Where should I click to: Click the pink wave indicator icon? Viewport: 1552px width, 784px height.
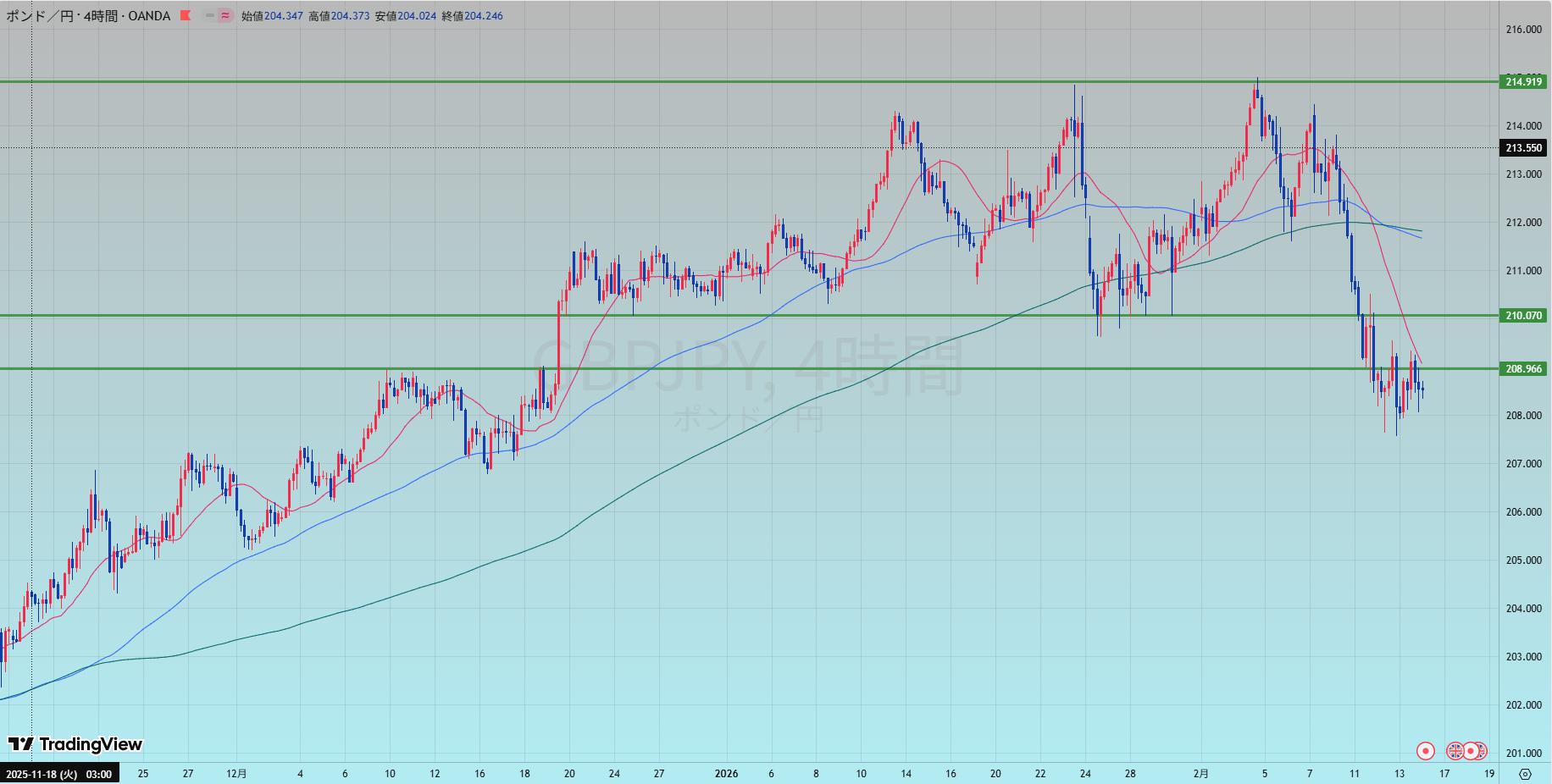point(225,15)
